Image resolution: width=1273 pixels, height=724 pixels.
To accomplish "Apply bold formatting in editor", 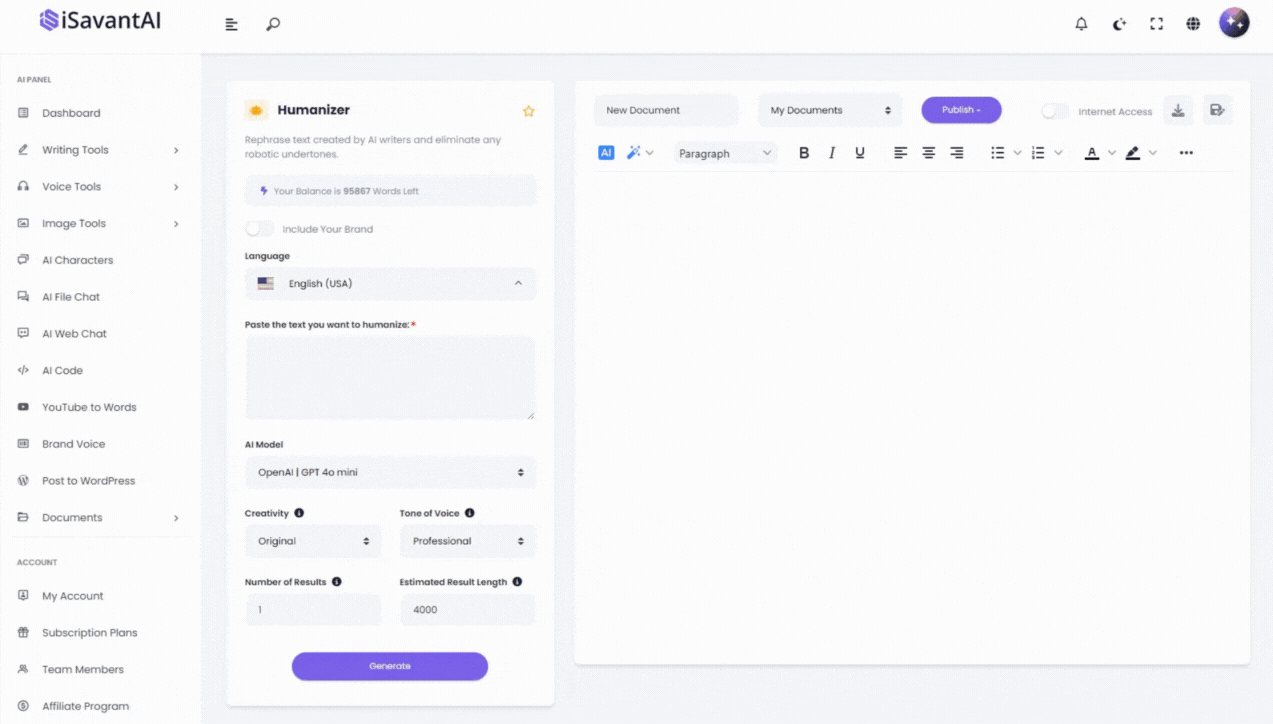I will coord(803,153).
